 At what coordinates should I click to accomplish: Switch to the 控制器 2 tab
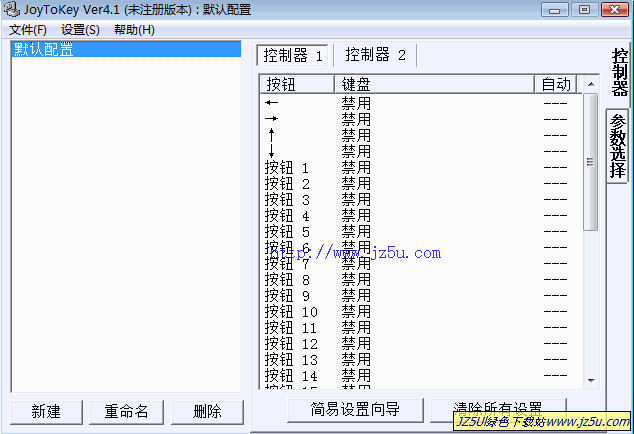click(375, 55)
